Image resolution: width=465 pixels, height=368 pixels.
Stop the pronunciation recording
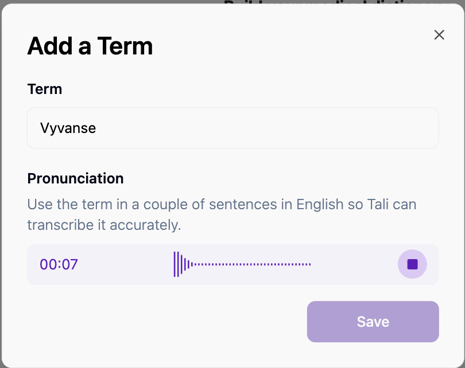pyautogui.click(x=412, y=264)
